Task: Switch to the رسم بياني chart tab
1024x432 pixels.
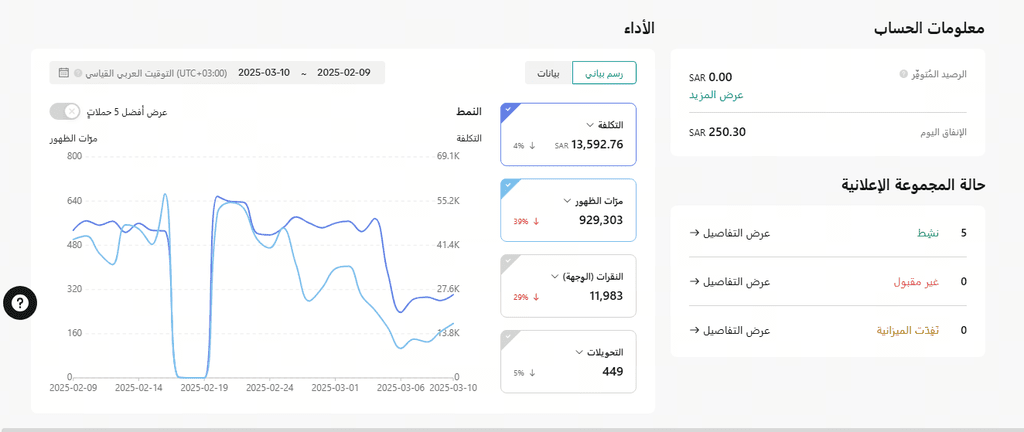Action: 604,73
